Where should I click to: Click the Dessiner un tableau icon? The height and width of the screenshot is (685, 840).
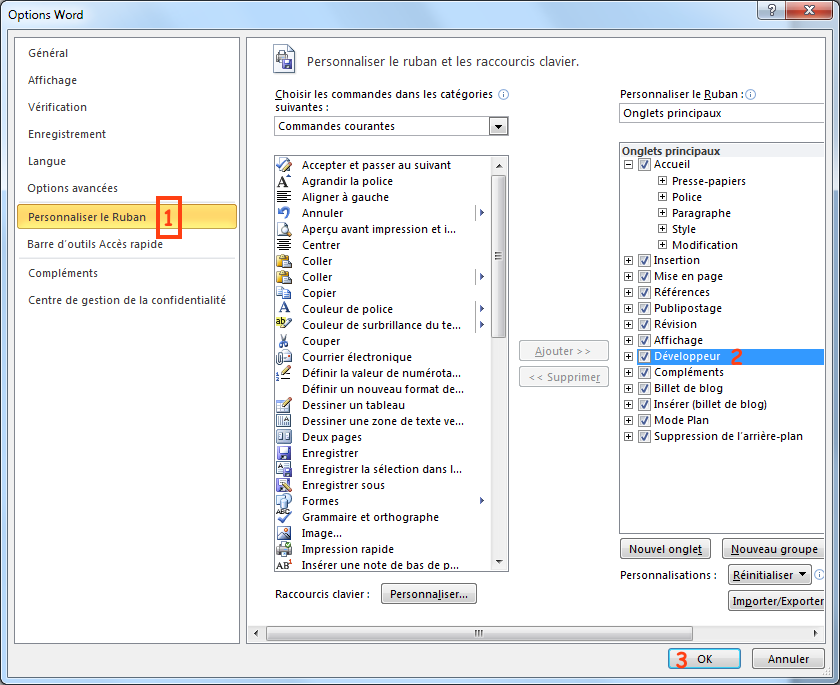pos(284,405)
